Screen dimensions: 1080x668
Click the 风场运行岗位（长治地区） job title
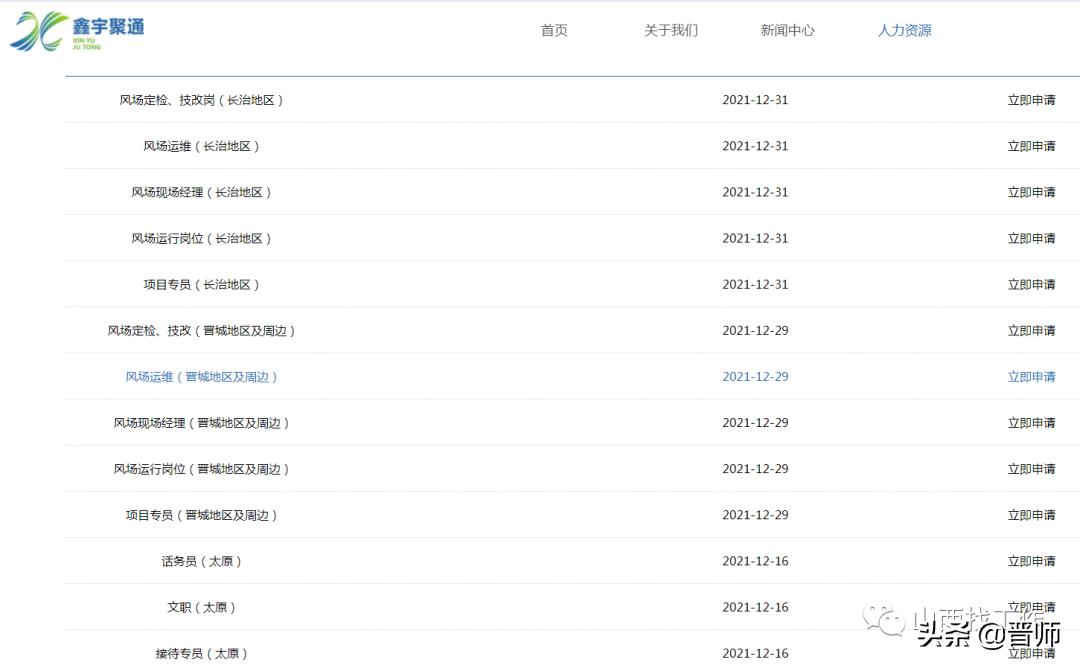click(194, 238)
